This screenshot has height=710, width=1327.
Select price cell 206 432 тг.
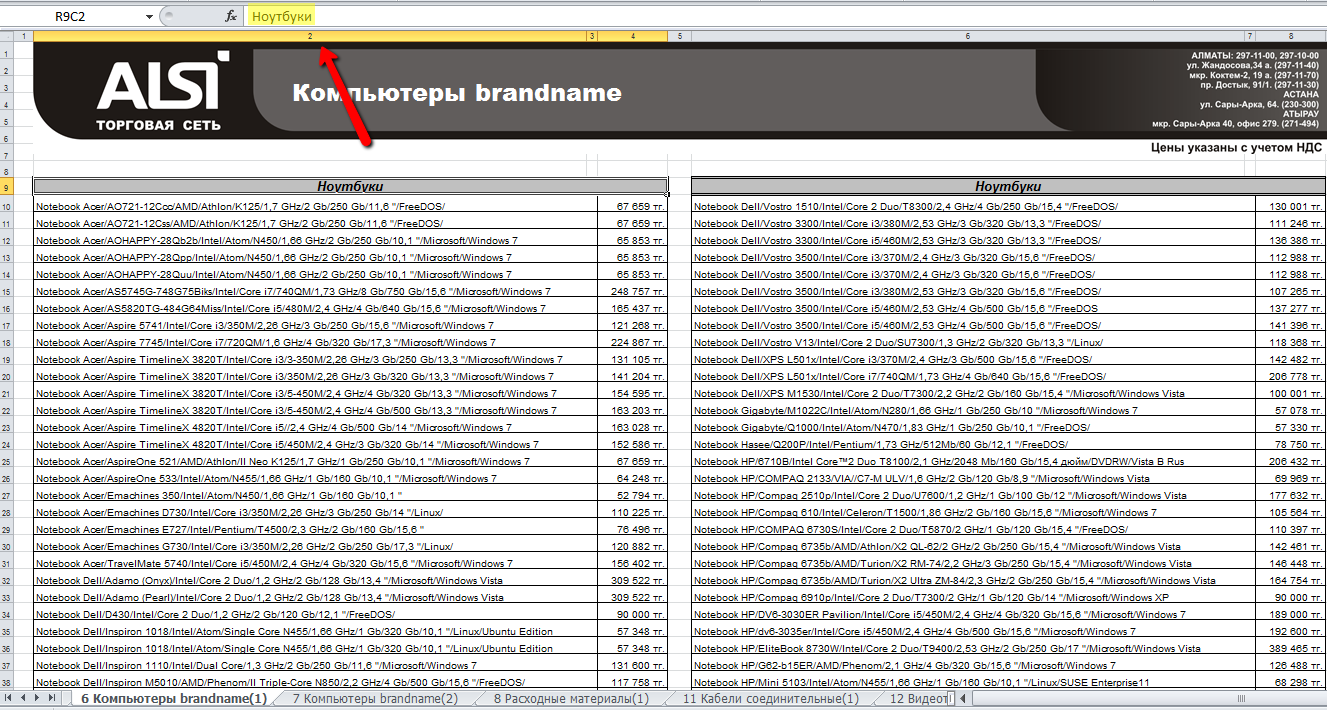point(1290,461)
